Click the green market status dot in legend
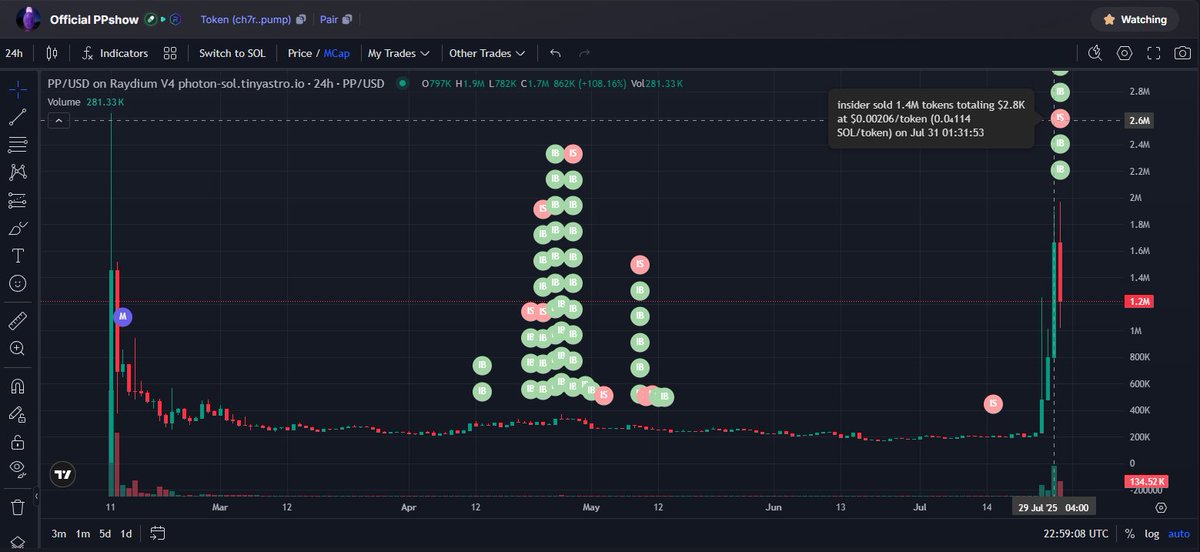1200x552 pixels. [402, 84]
